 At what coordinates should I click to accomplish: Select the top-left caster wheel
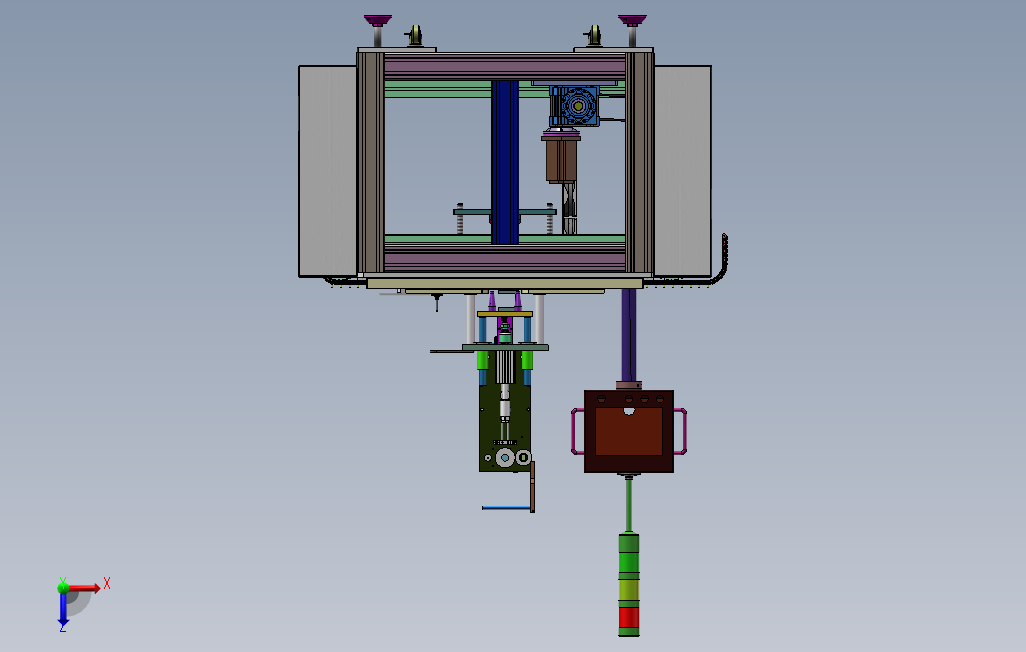(x=414, y=35)
